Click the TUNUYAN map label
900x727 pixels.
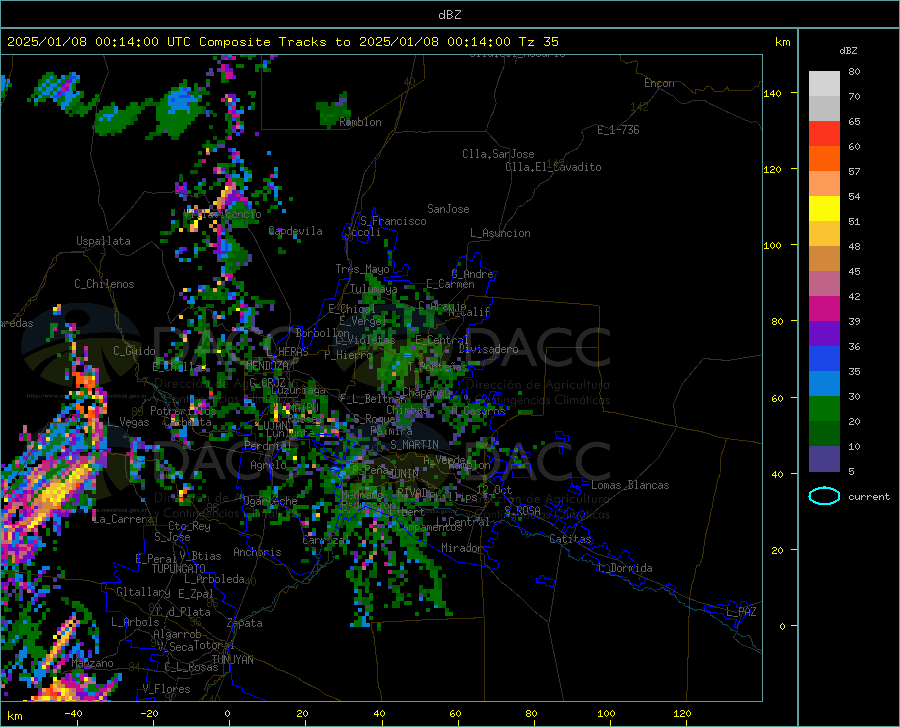tap(232, 660)
